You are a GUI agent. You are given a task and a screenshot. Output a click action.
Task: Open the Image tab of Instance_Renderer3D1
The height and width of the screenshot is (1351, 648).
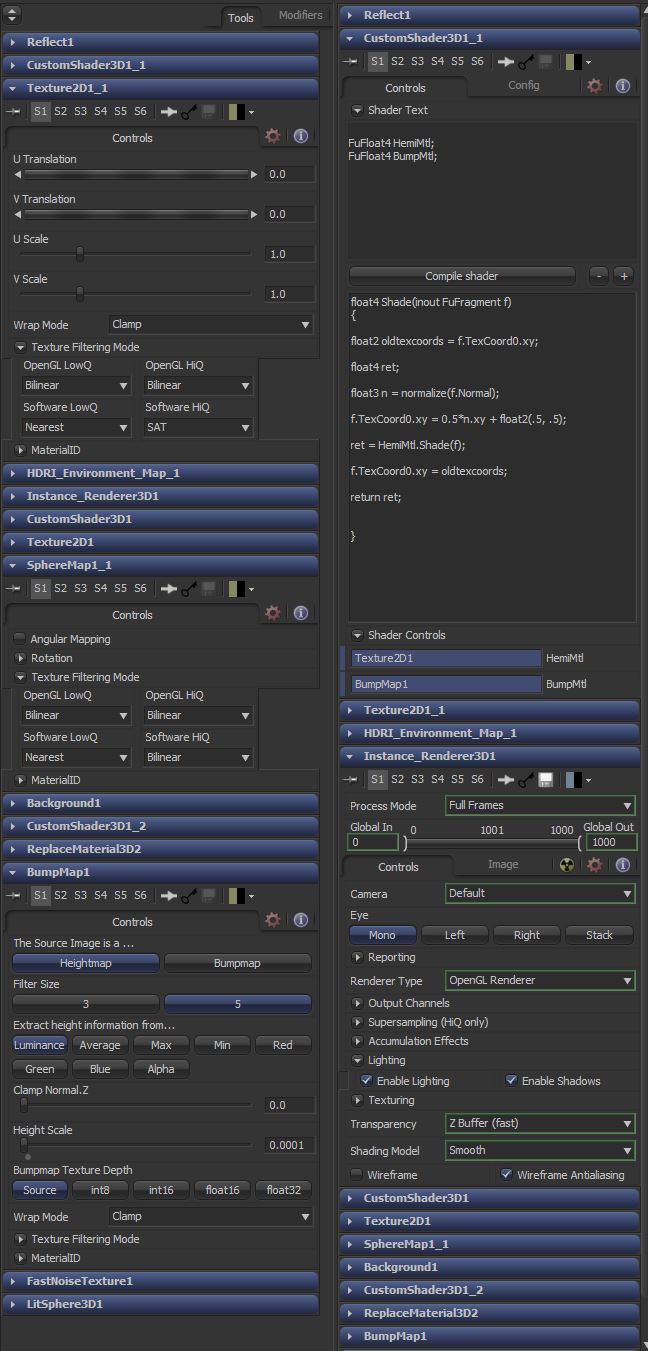point(503,865)
